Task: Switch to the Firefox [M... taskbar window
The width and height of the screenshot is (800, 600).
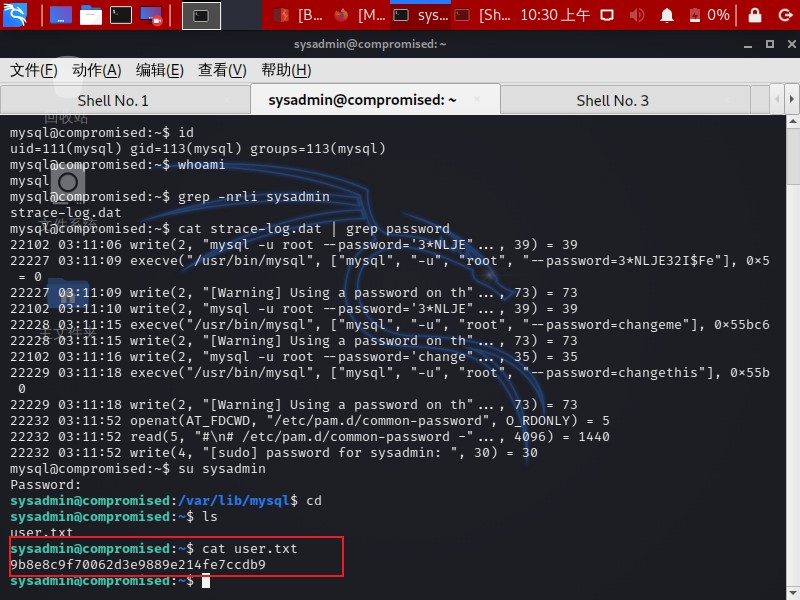Action: point(359,15)
